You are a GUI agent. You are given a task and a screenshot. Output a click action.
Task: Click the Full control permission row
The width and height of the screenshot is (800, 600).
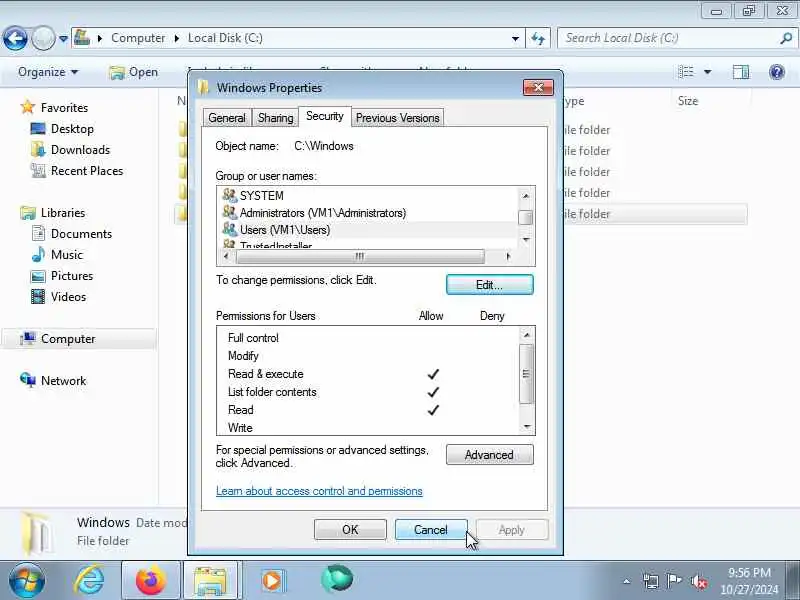[367, 338]
